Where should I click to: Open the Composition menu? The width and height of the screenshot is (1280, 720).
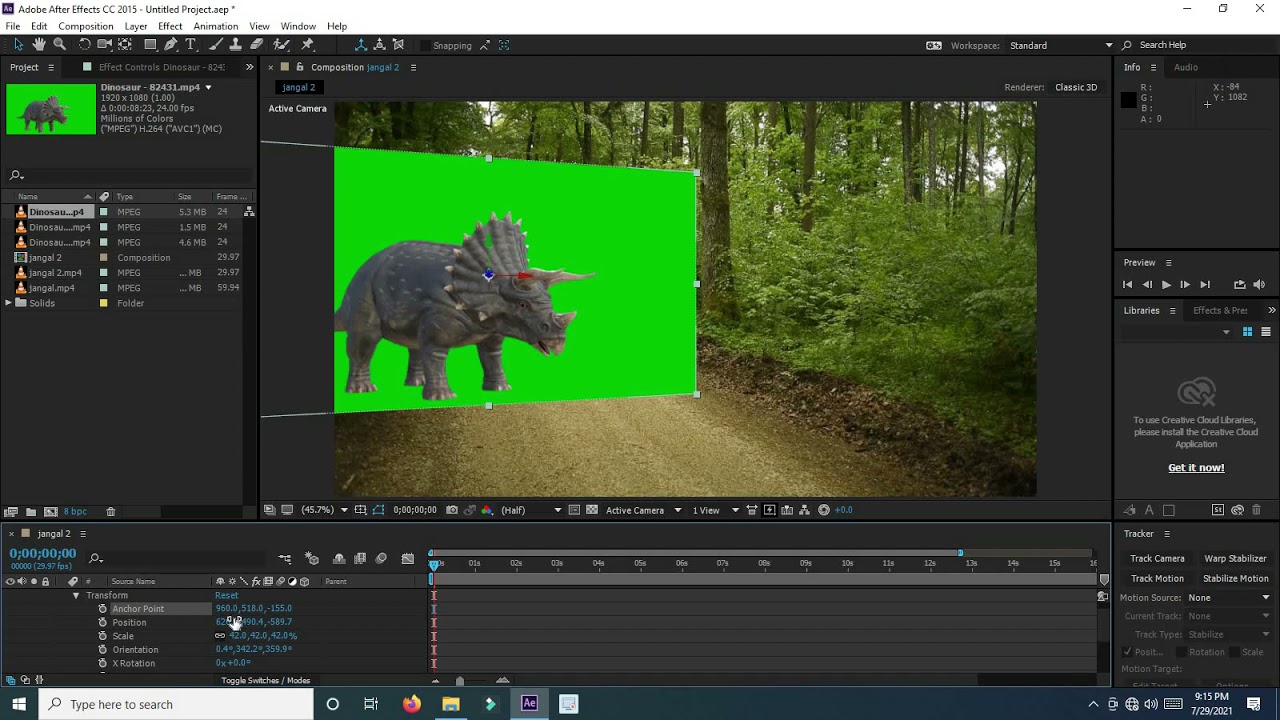(85, 26)
